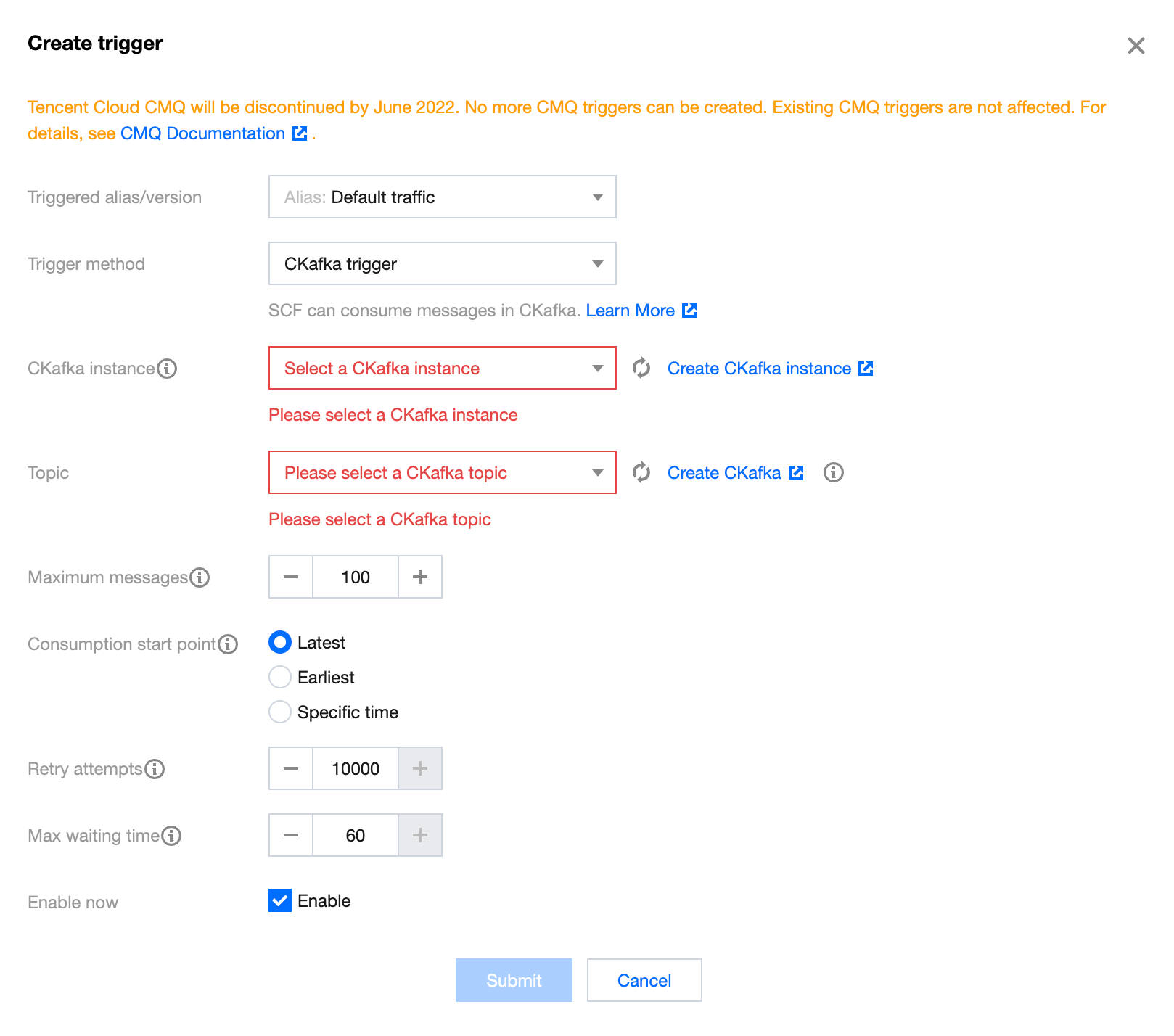
Task: Open the Triggered alias/version dropdown
Action: coord(442,197)
